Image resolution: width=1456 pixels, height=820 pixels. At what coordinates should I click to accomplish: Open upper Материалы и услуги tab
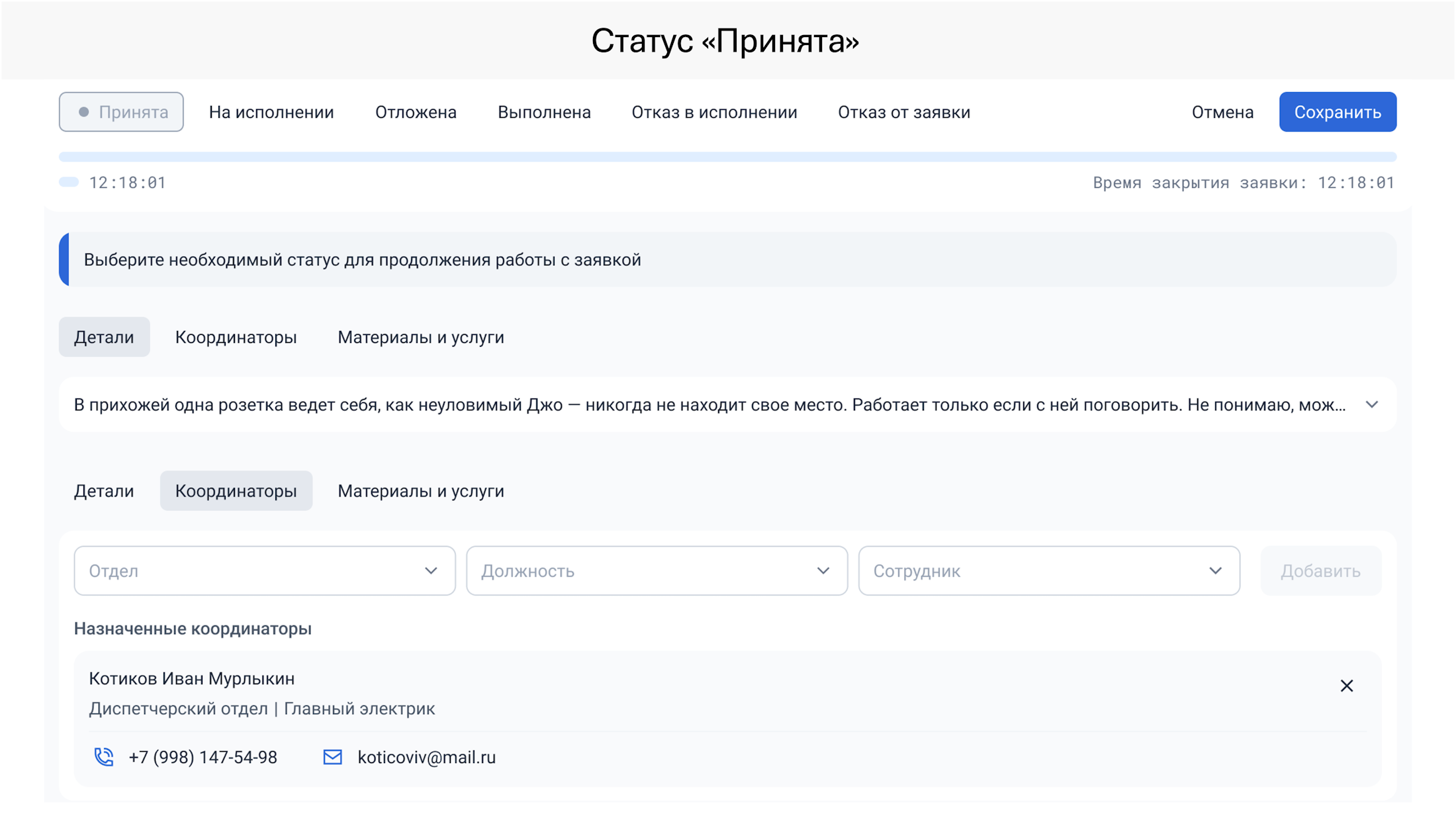pyautogui.click(x=421, y=337)
